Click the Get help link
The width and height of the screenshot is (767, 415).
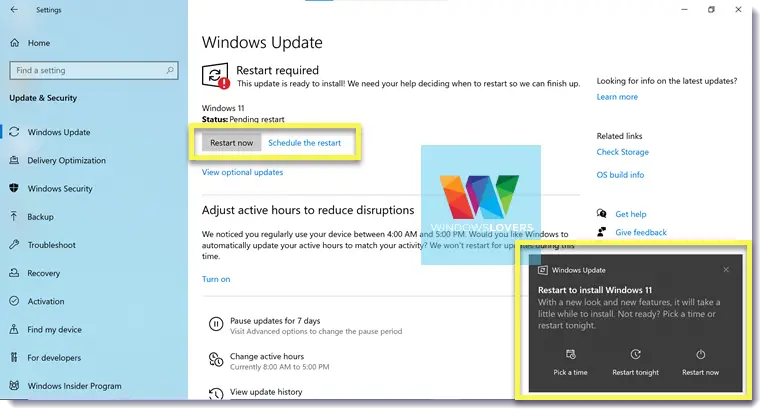click(x=631, y=214)
